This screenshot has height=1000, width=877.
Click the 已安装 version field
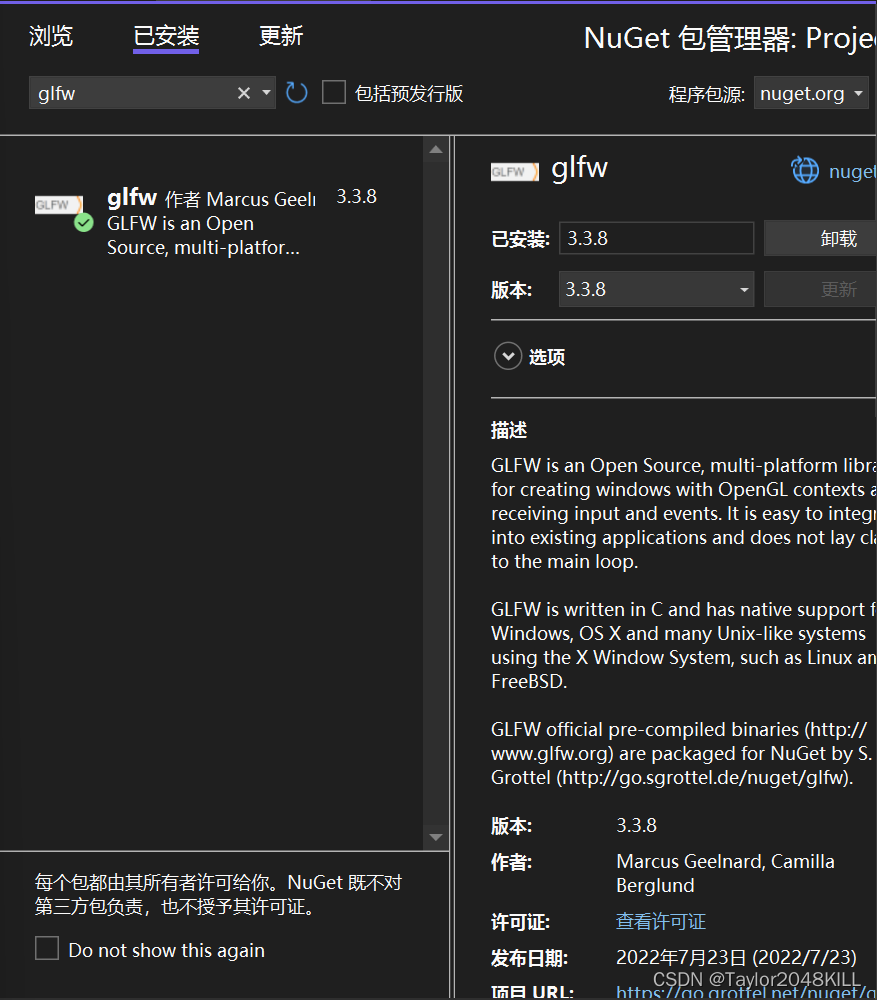point(656,239)
